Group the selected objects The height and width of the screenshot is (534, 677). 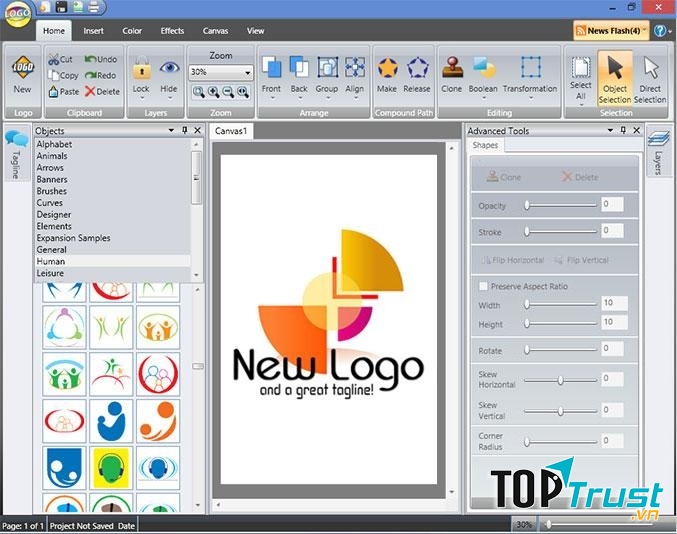327,76
